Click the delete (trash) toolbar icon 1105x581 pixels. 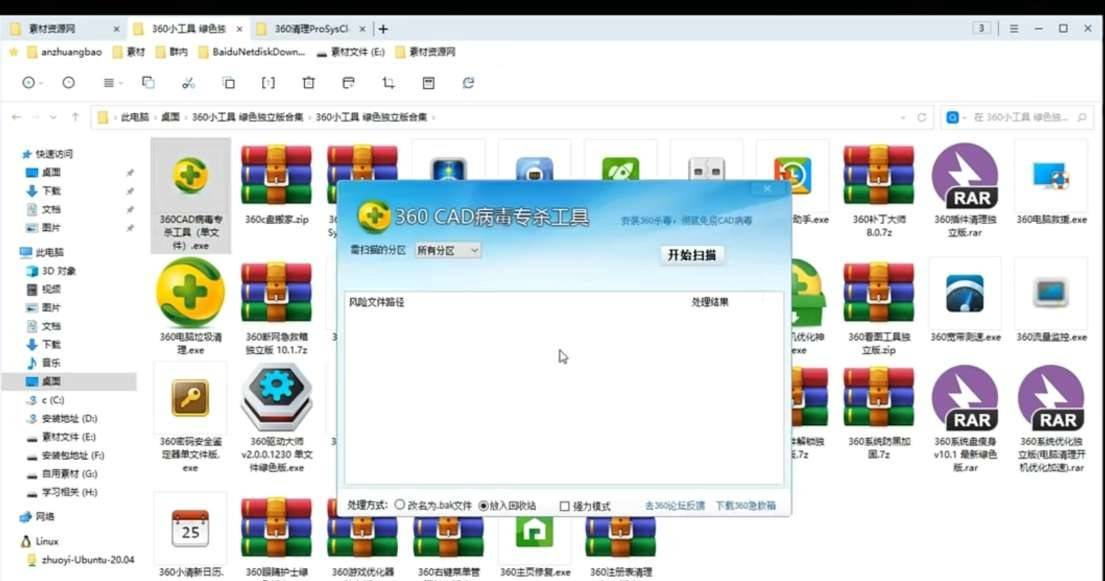[309, 82]
